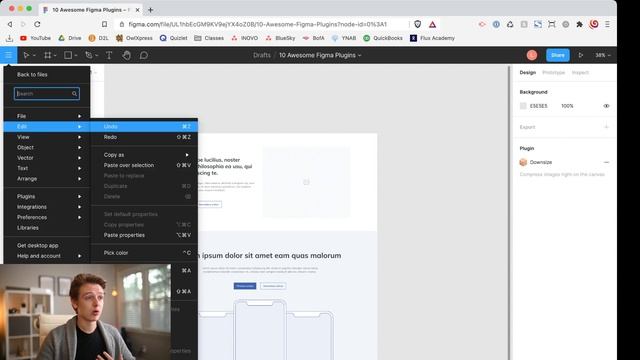
Task: Select the Comment tool
Action: point(144,55)
